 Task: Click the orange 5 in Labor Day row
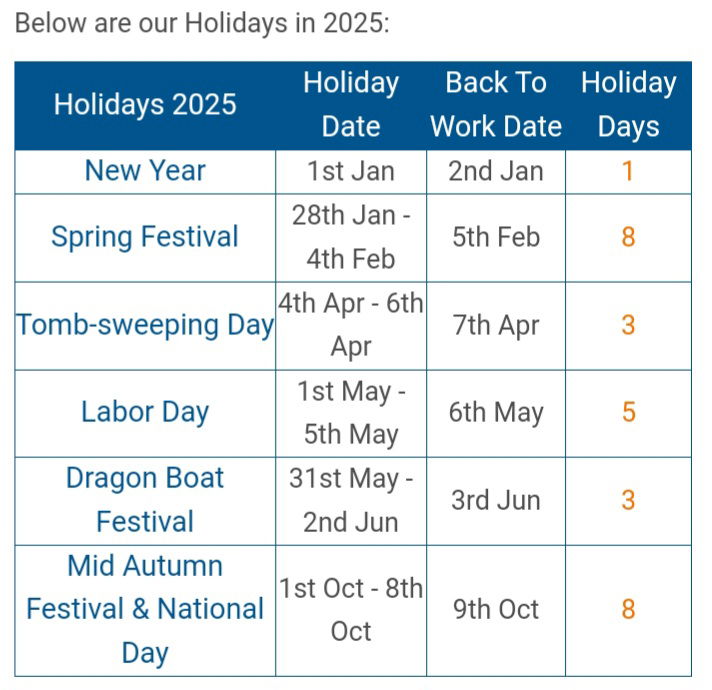pyautogui.click(x=628, y=412)
